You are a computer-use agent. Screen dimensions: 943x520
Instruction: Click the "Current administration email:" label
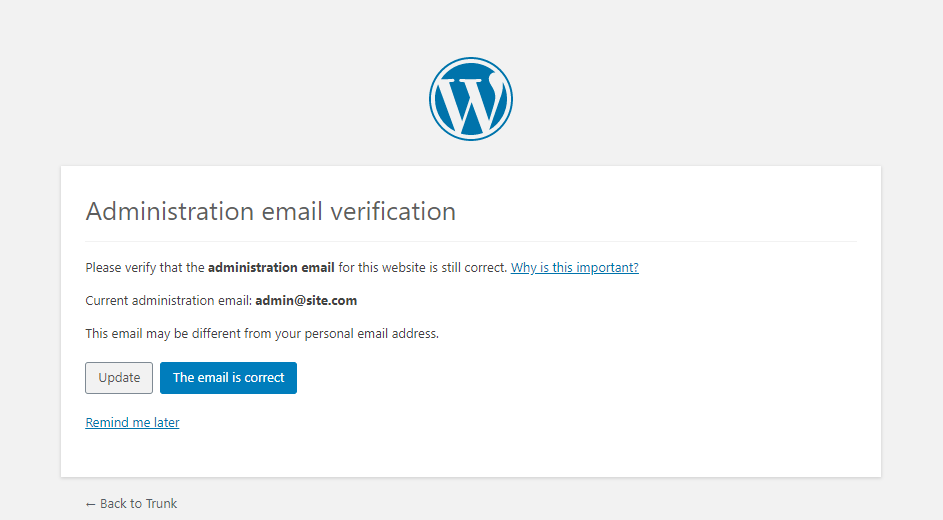tap(168, 300)
